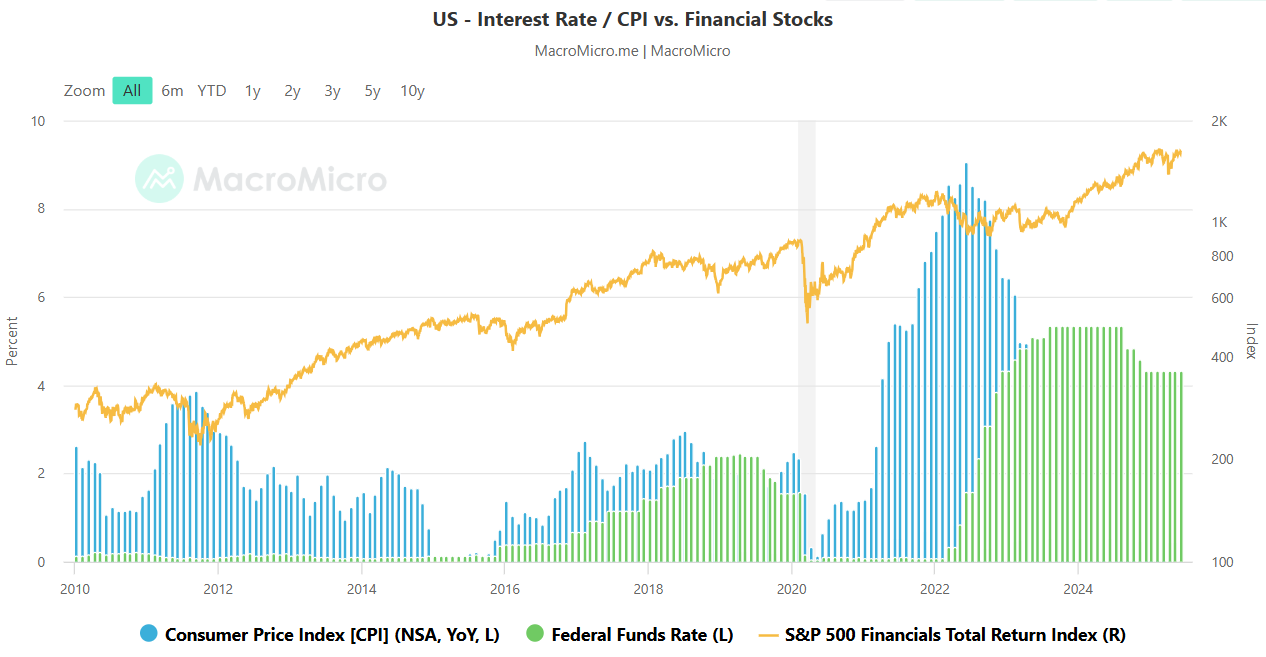Screen dimensions: 1266x657
Task: Hide the Federal Funds Rate series label
Action: click(642, 634)
